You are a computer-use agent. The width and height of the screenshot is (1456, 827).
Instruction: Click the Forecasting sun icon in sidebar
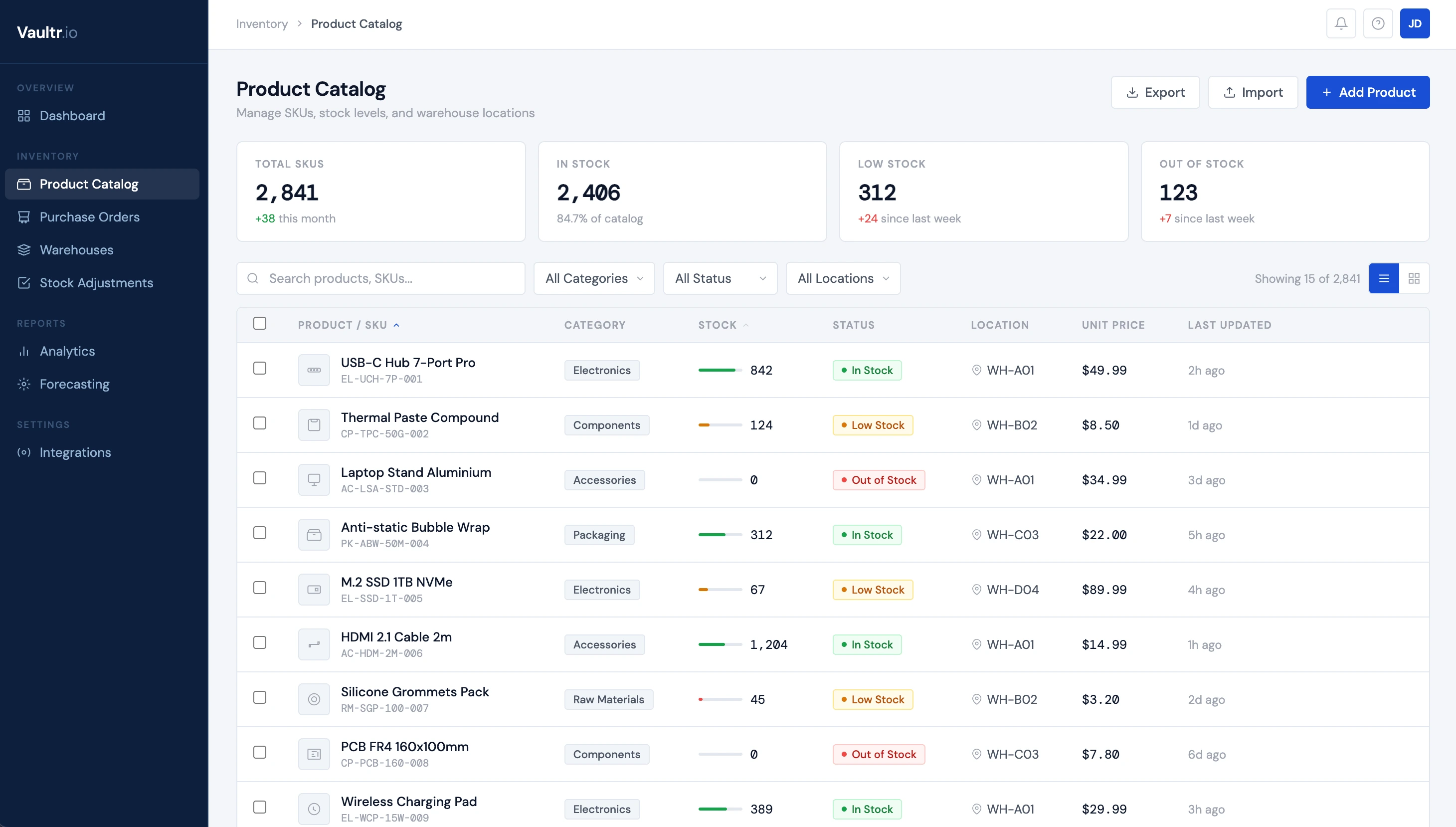(24, 384)
